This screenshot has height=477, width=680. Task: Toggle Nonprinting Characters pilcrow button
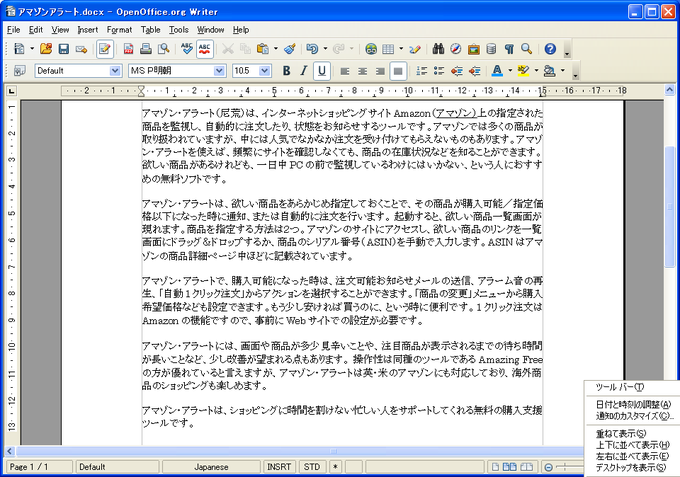tap(509, 49)
